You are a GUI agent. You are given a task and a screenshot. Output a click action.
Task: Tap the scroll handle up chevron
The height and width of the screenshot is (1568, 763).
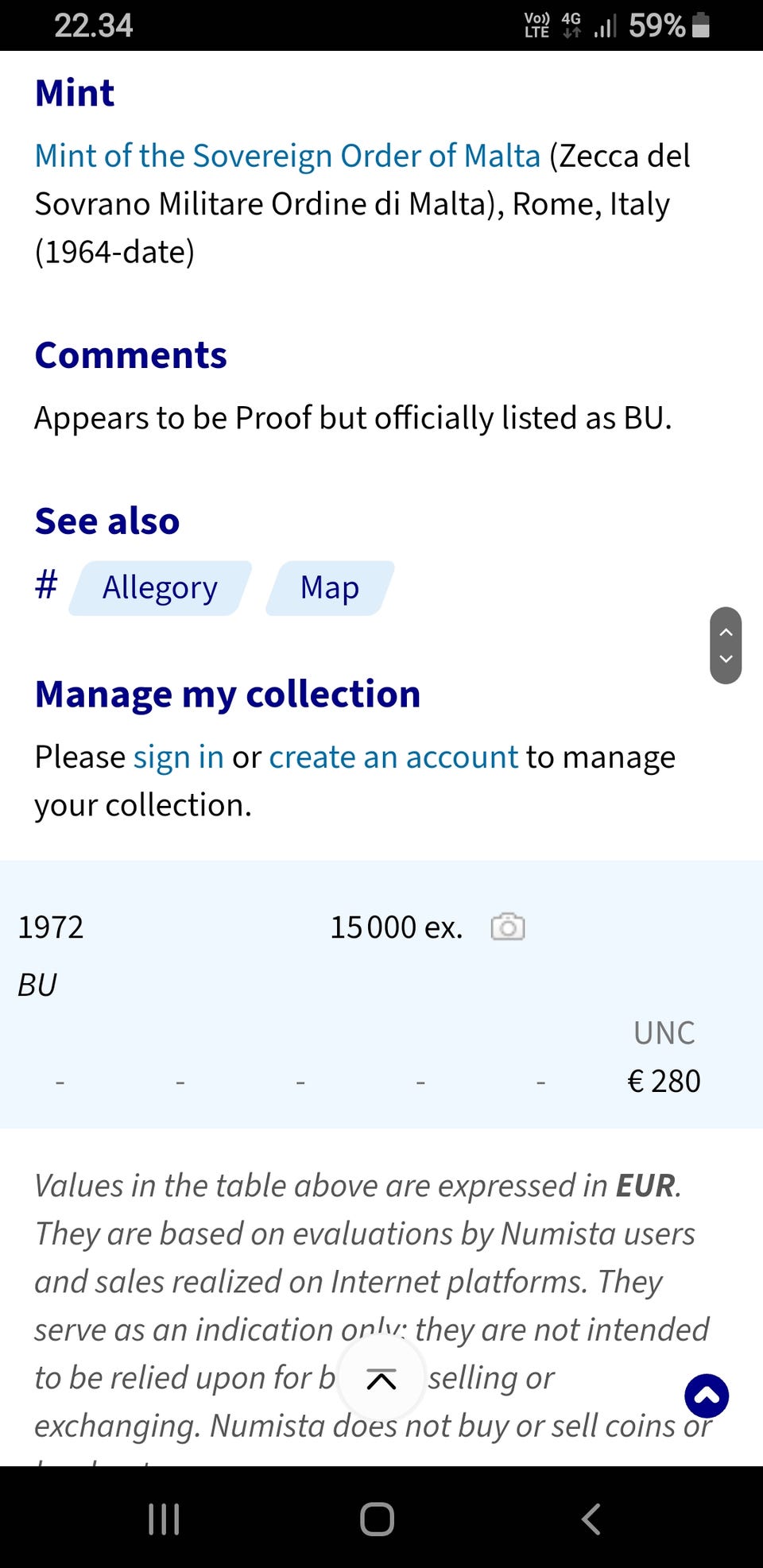point(726,632)
